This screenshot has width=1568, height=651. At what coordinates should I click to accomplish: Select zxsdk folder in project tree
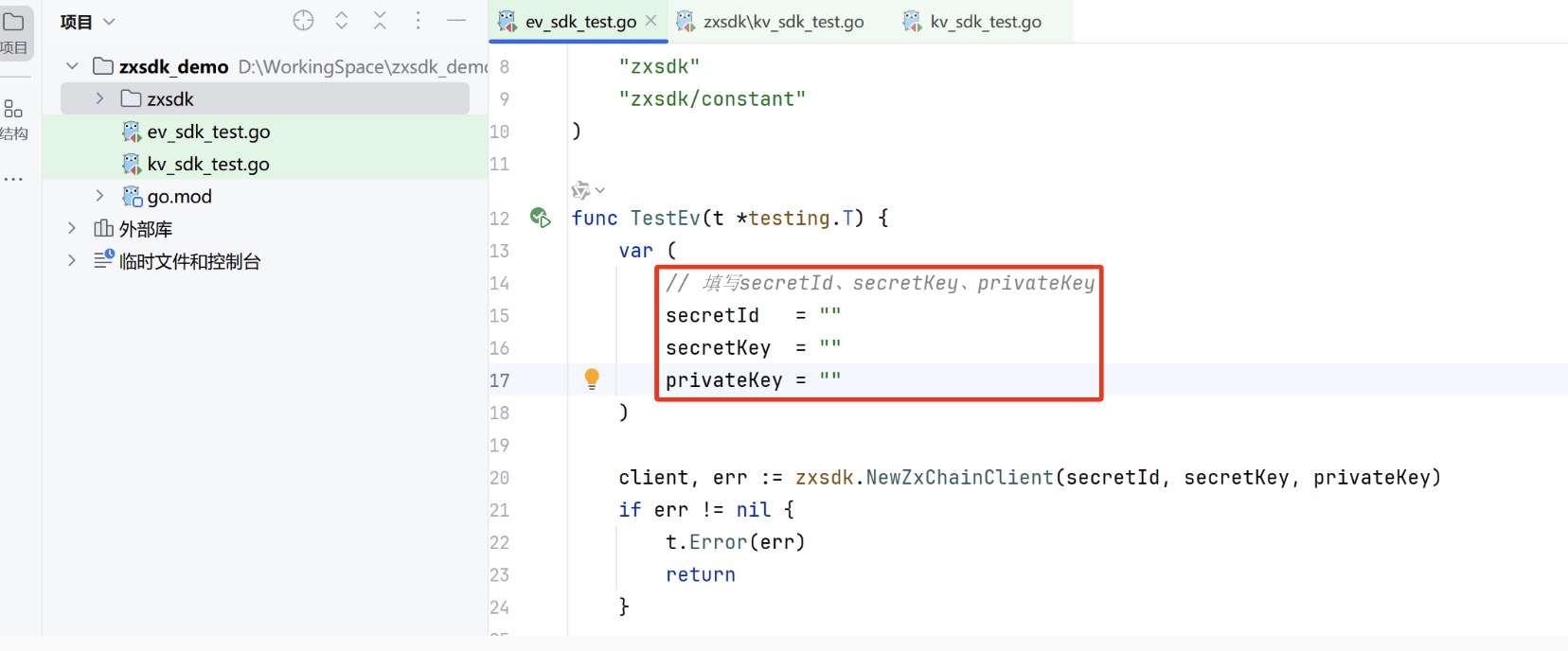pos(265,98)
